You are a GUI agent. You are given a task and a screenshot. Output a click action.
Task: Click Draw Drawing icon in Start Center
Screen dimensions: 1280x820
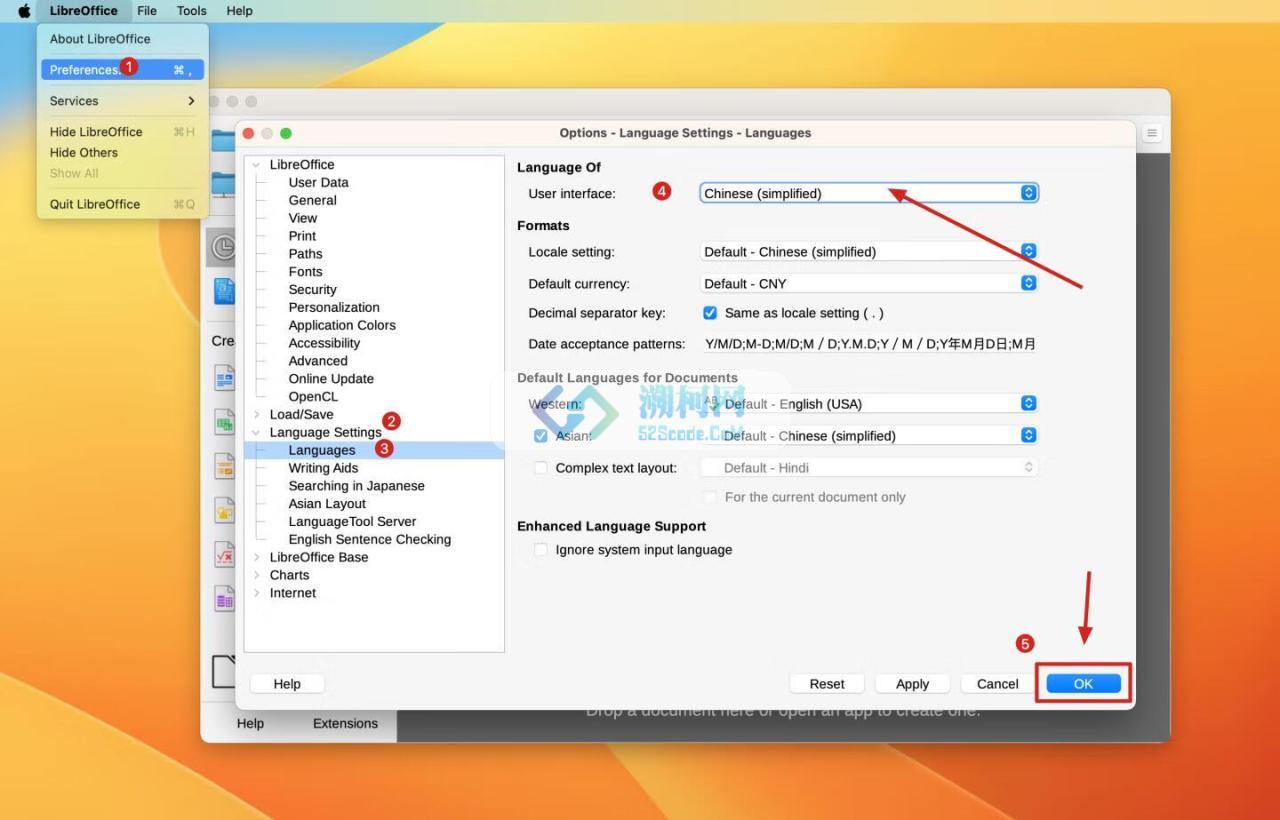pyautogui.click(x=224, y=510)
